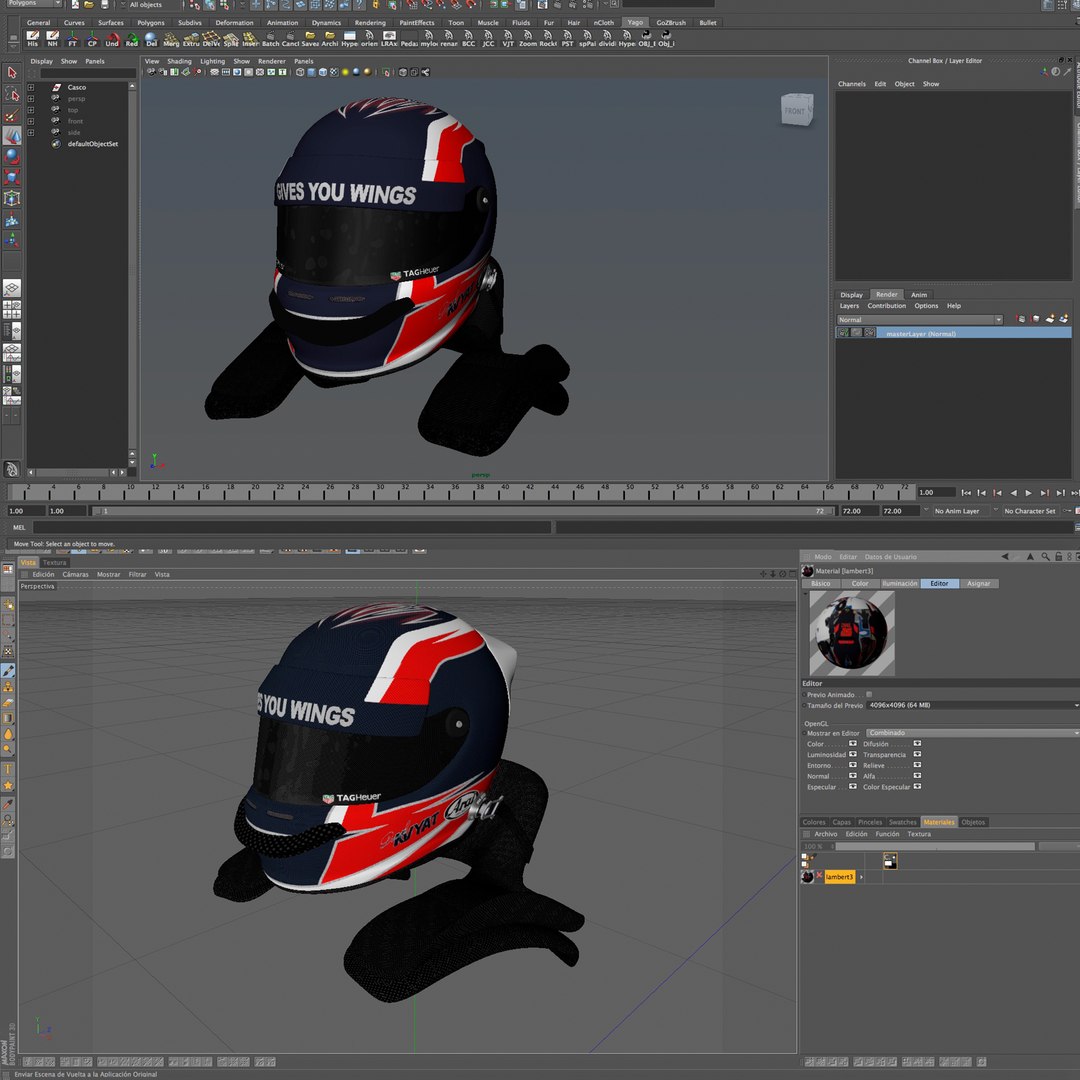Activate the Lasso Select tool in Maya
Image resolution: width=1080 pixels, height=1080 pixels.
click(x=12, y=94)
